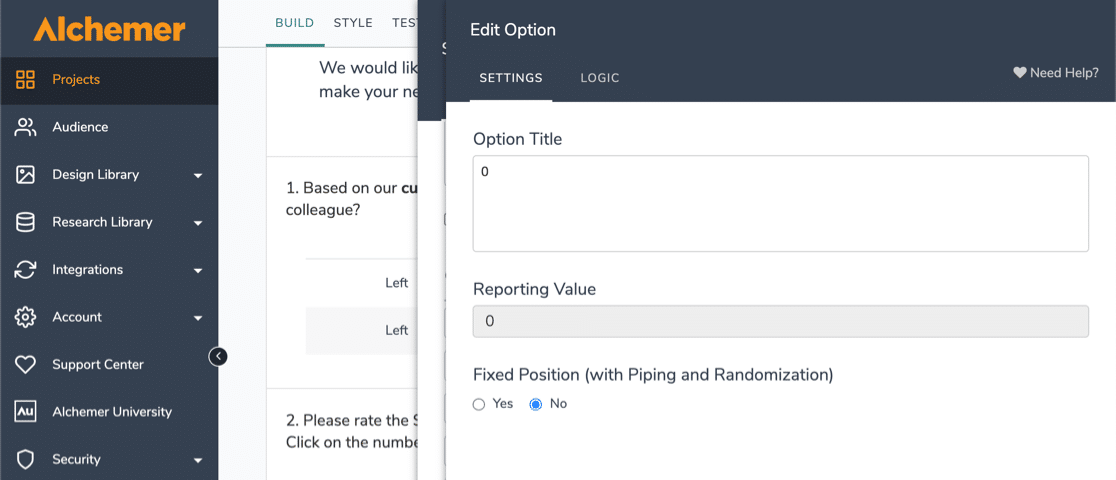1116x480 pixels.
Task: Expand the Account menu arrow
Action: pos(198,318)
